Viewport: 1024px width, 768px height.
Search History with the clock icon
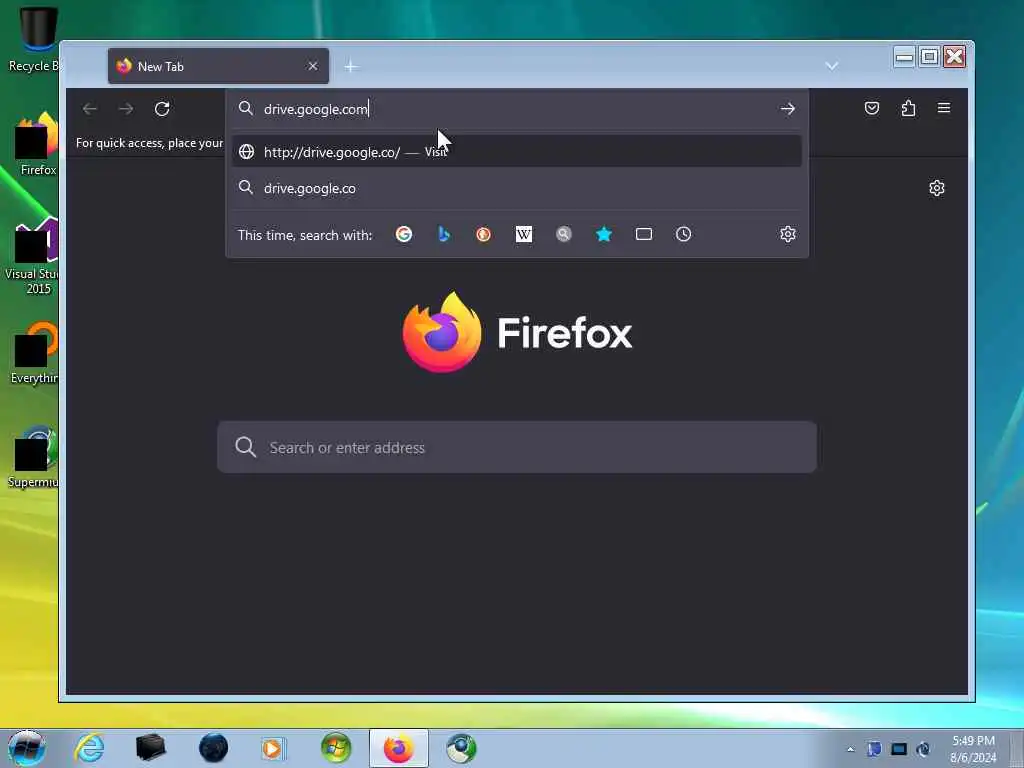pyautogui.click(x=684, y=234)
